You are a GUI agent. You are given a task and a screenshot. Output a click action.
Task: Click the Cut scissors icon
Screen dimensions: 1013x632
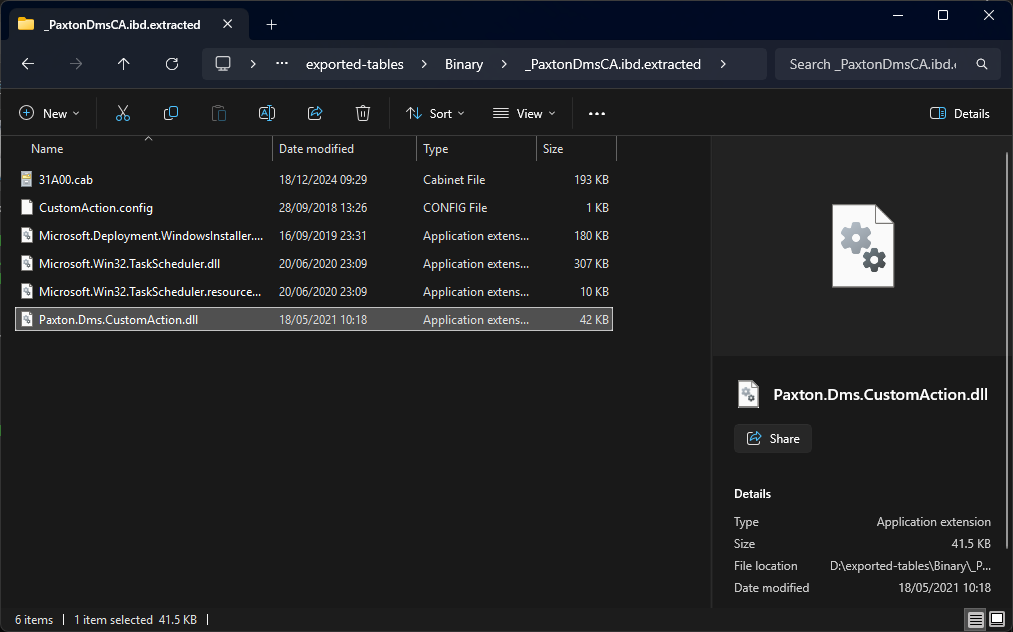point(123,114)
